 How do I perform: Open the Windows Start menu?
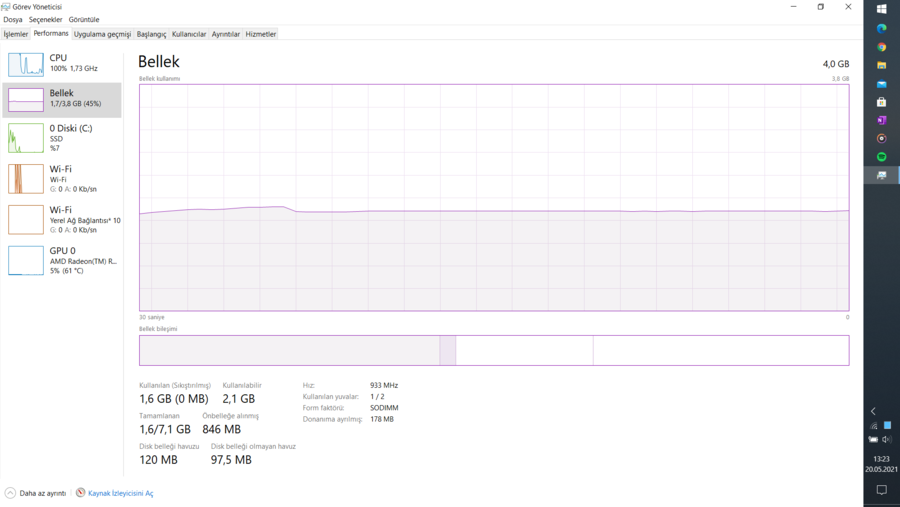[882, 9]
